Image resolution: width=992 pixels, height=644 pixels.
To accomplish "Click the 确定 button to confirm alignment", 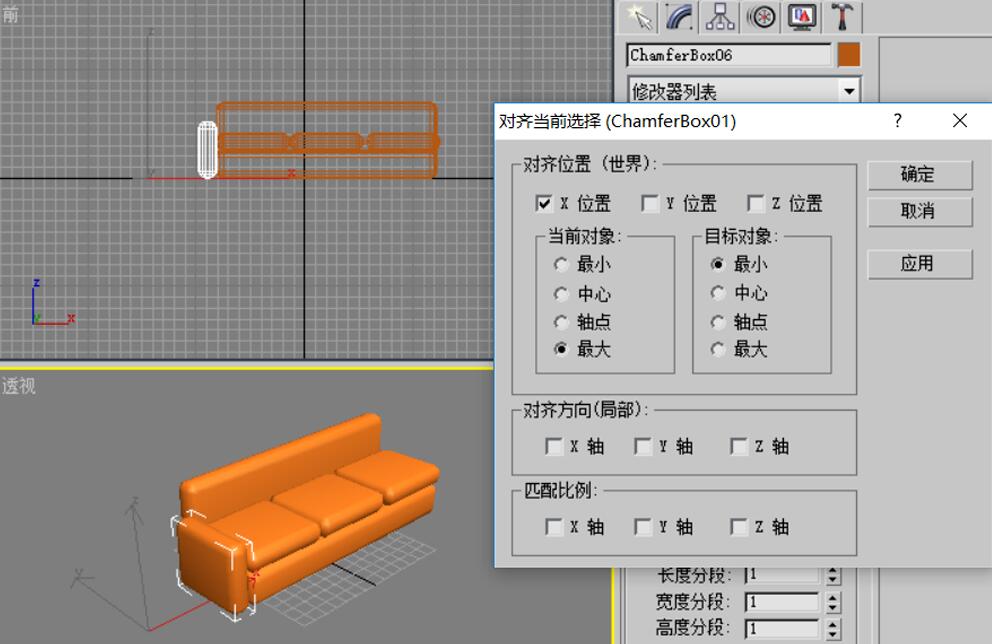I will (919, 174).
